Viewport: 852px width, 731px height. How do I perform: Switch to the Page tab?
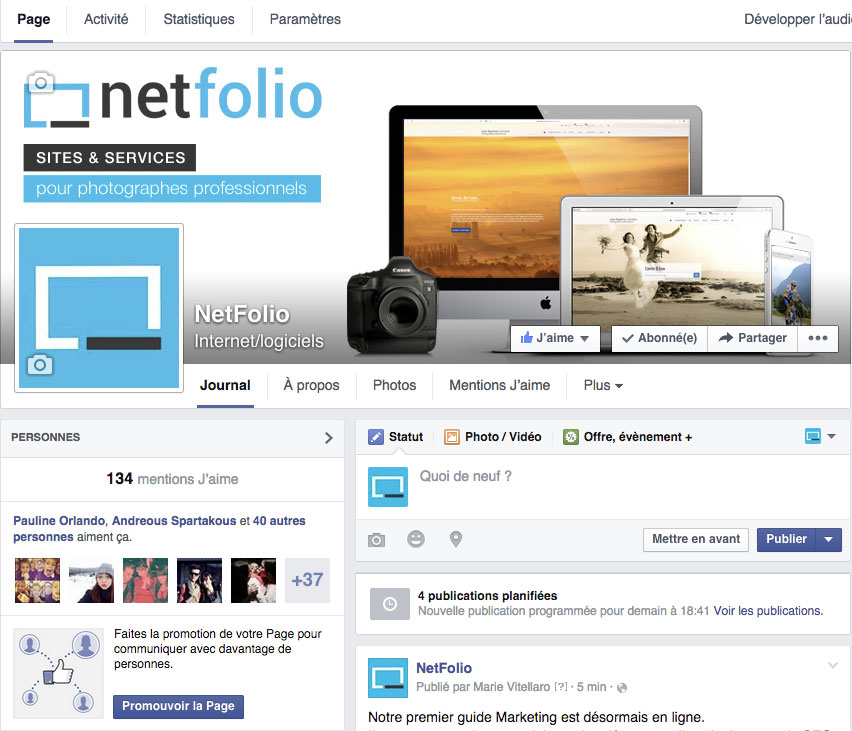coord(34,20)
